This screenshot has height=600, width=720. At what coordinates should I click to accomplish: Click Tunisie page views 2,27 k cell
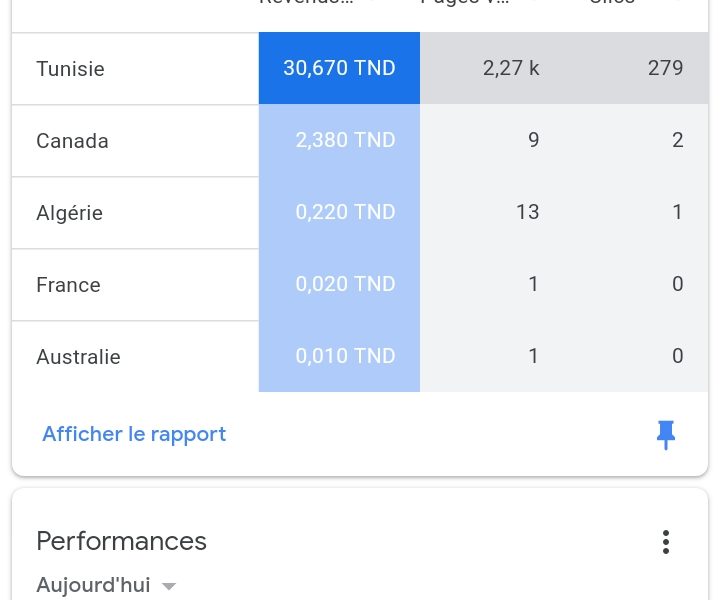click(511, 68)
